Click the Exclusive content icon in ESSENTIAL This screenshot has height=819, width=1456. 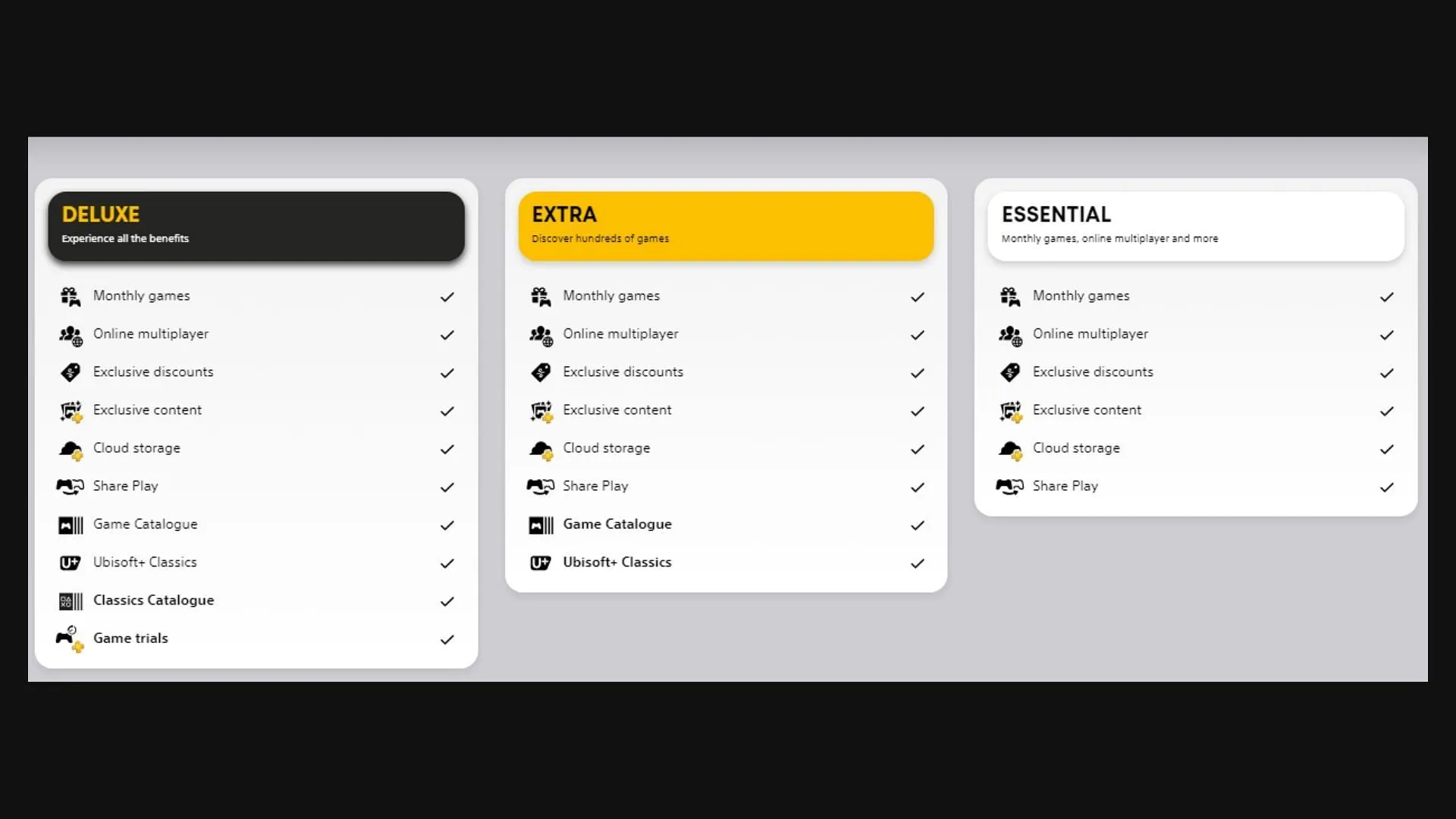coord(1010,410)
